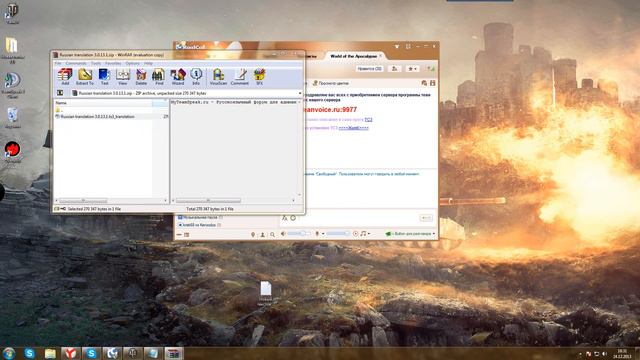Click the like (Нравится) button in RaidCall
Viewport: 640px width, 360px height.
point(369,69)
